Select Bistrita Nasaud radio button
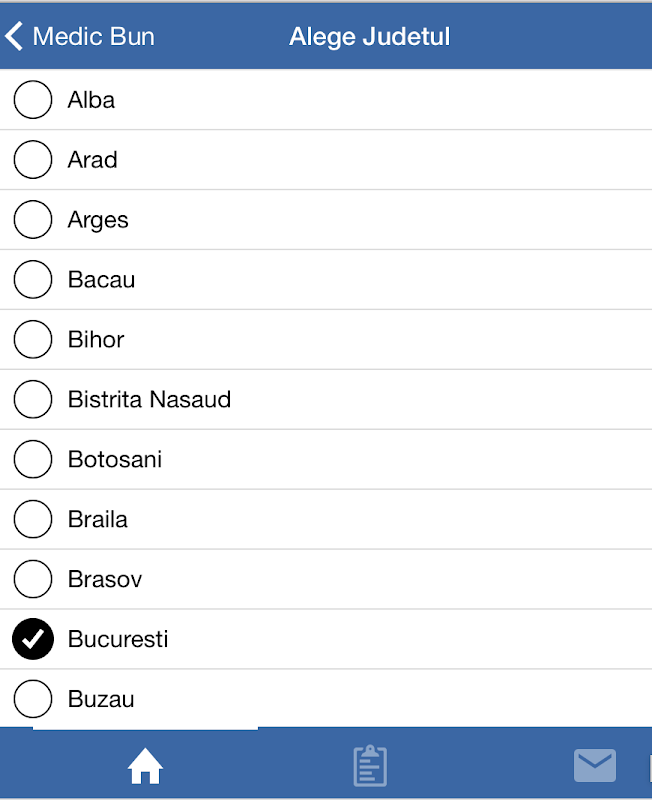The image size is (652, 800). tap(33, 400)
